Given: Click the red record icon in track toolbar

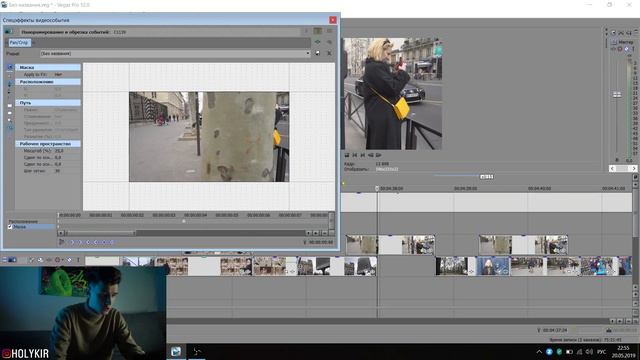Looking at the screenshot, I should [x=58, y=260].
